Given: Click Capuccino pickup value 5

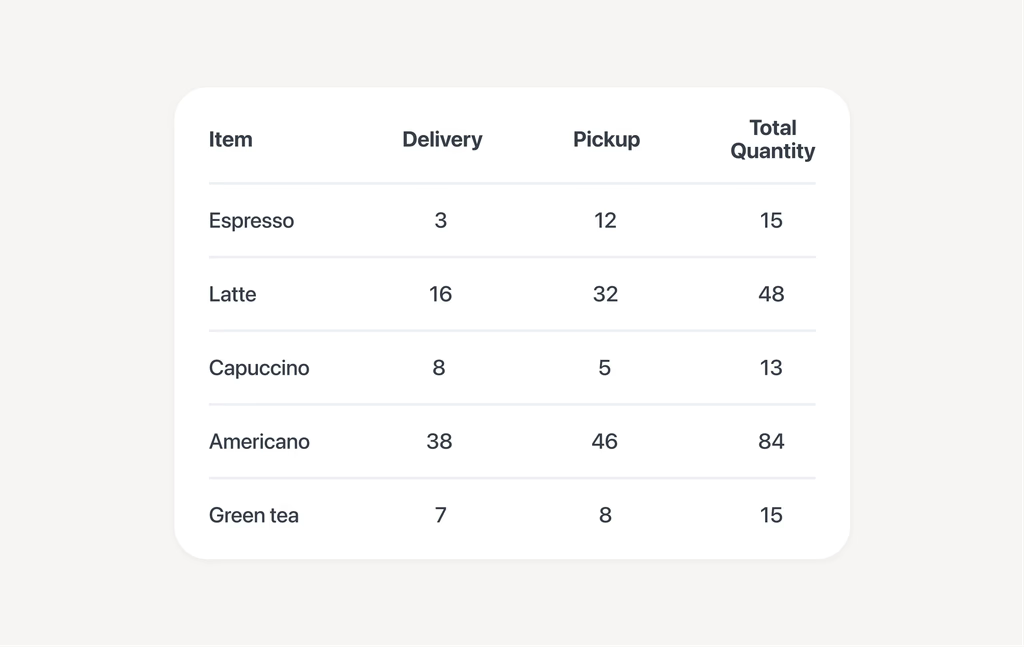Looking at the screenshot, I should [x=605, y=368].
